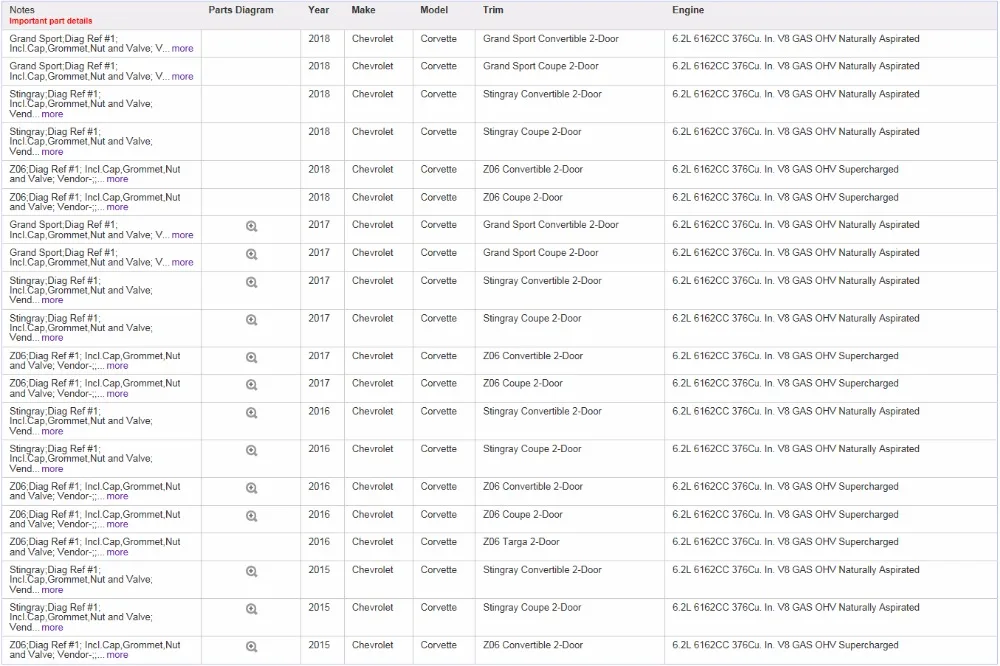
Task: Click 'more' in 2017 Z06 Convertible row
Action: point(117,366)
